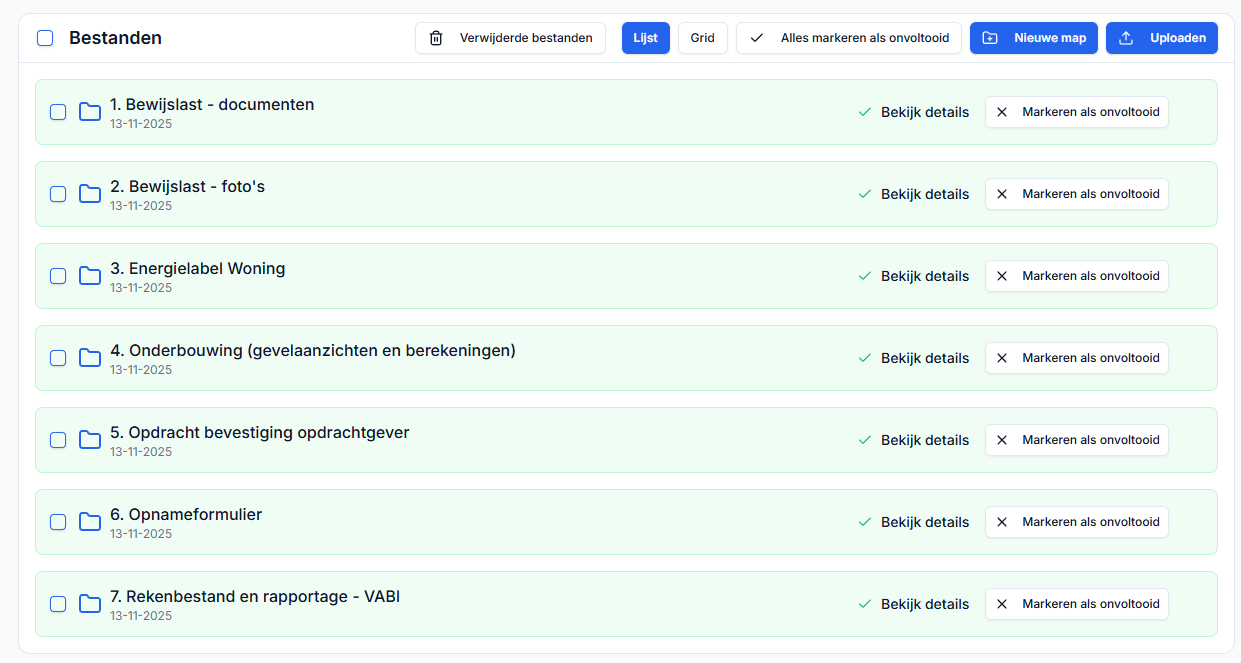1241x663 pixels.
Task: Click the X icon in Bewijslast - foto's row
Action: (x=1002, y=194)
